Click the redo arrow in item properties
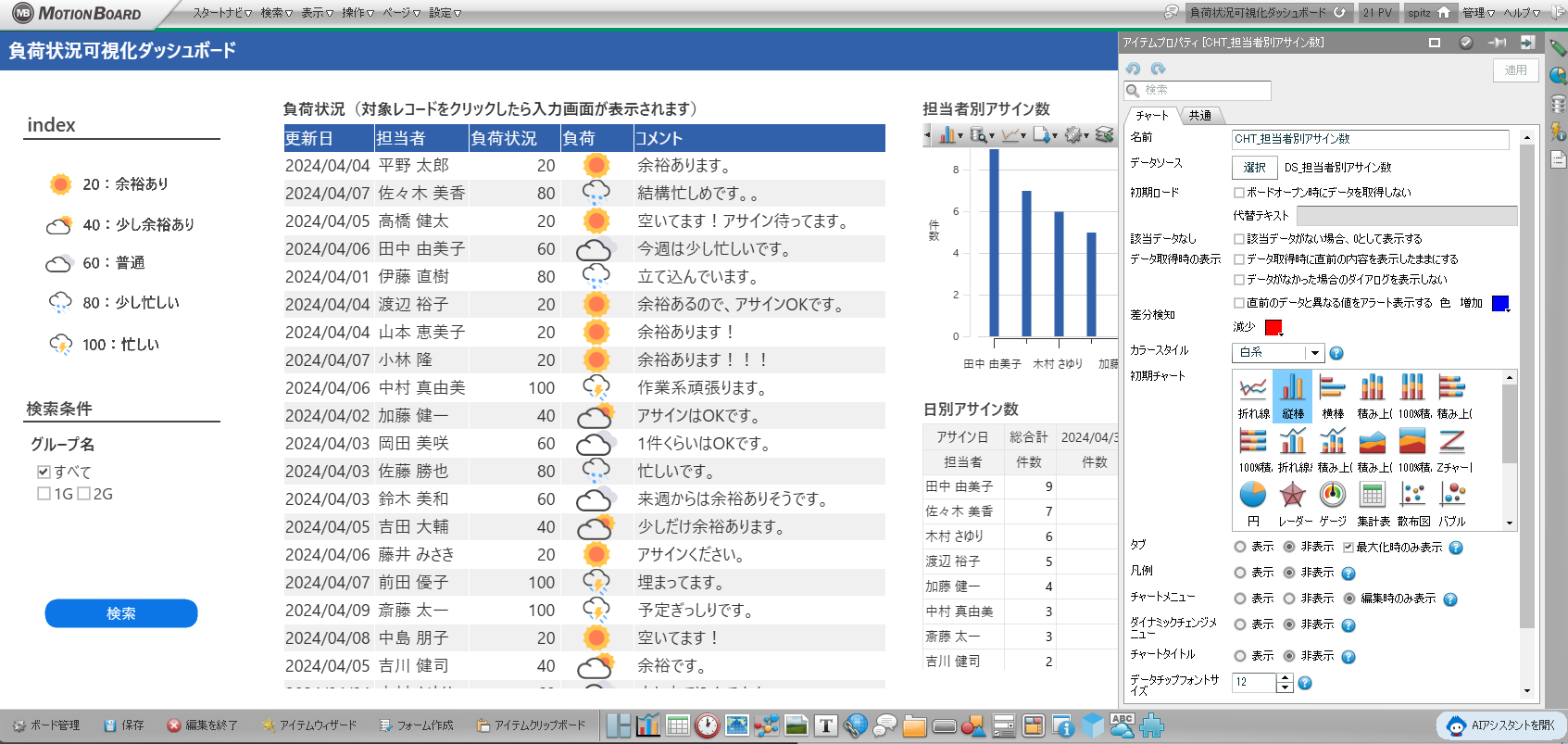Viewport: 1568px width, 744px height. (x=1158, y=69)
